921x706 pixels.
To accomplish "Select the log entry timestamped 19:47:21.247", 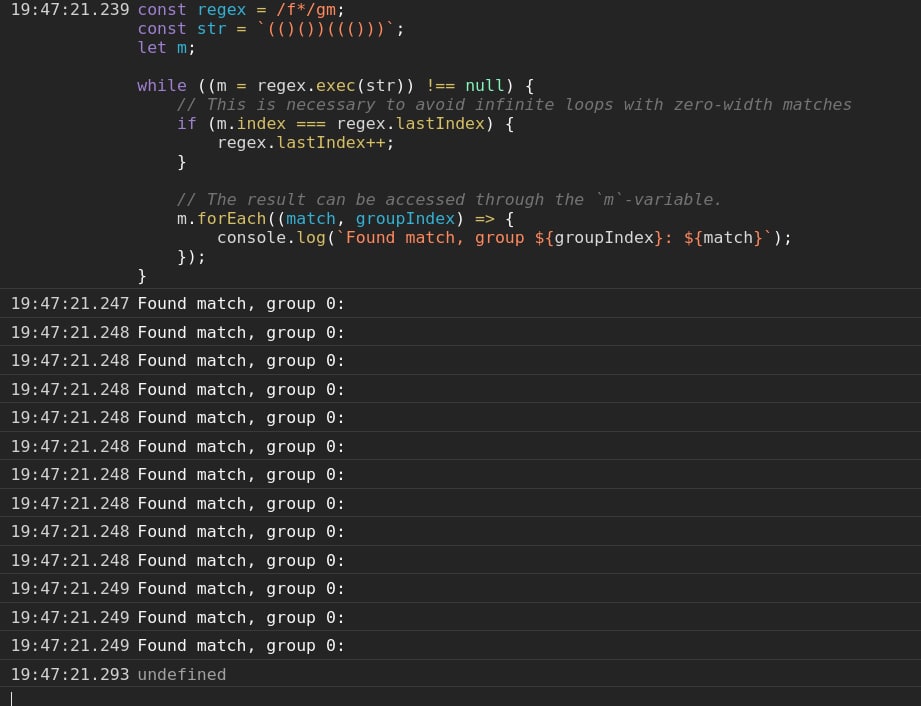I will 460,304.
